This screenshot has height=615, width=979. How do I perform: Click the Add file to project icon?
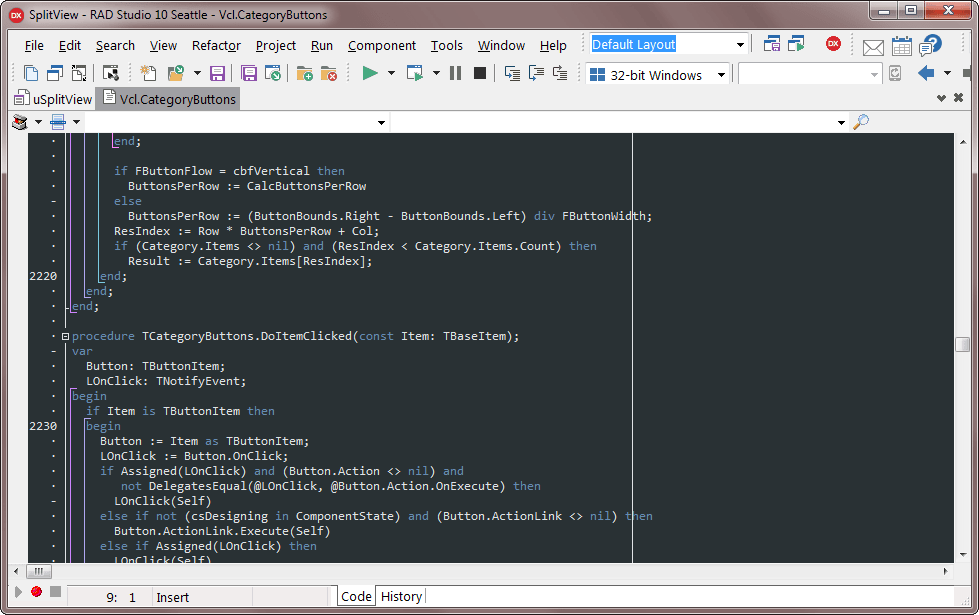305,74
